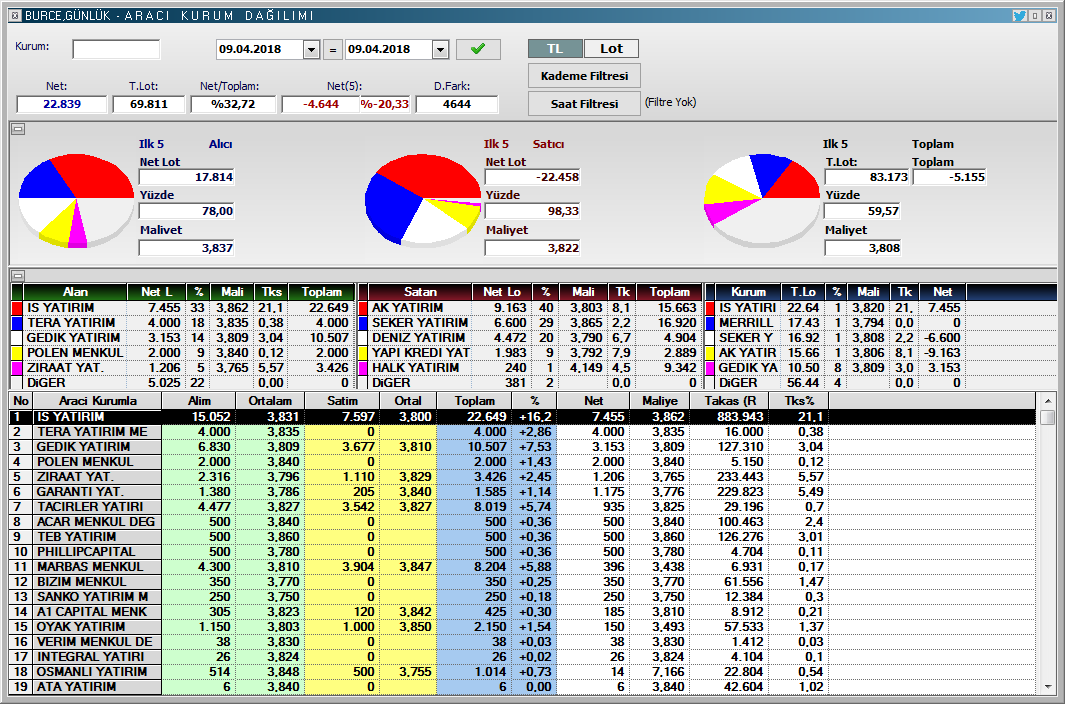Click blue swatch beside MERRILL

[710, 323]
